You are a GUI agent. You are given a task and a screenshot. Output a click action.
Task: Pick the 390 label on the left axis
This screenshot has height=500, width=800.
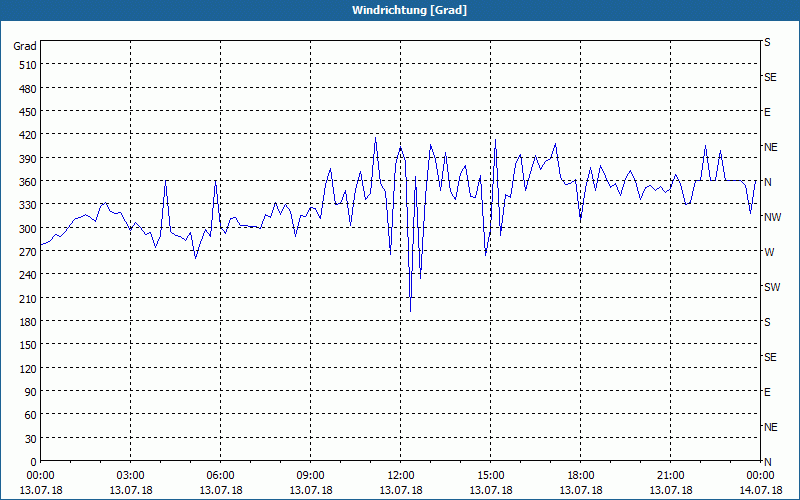pos(28,159)
